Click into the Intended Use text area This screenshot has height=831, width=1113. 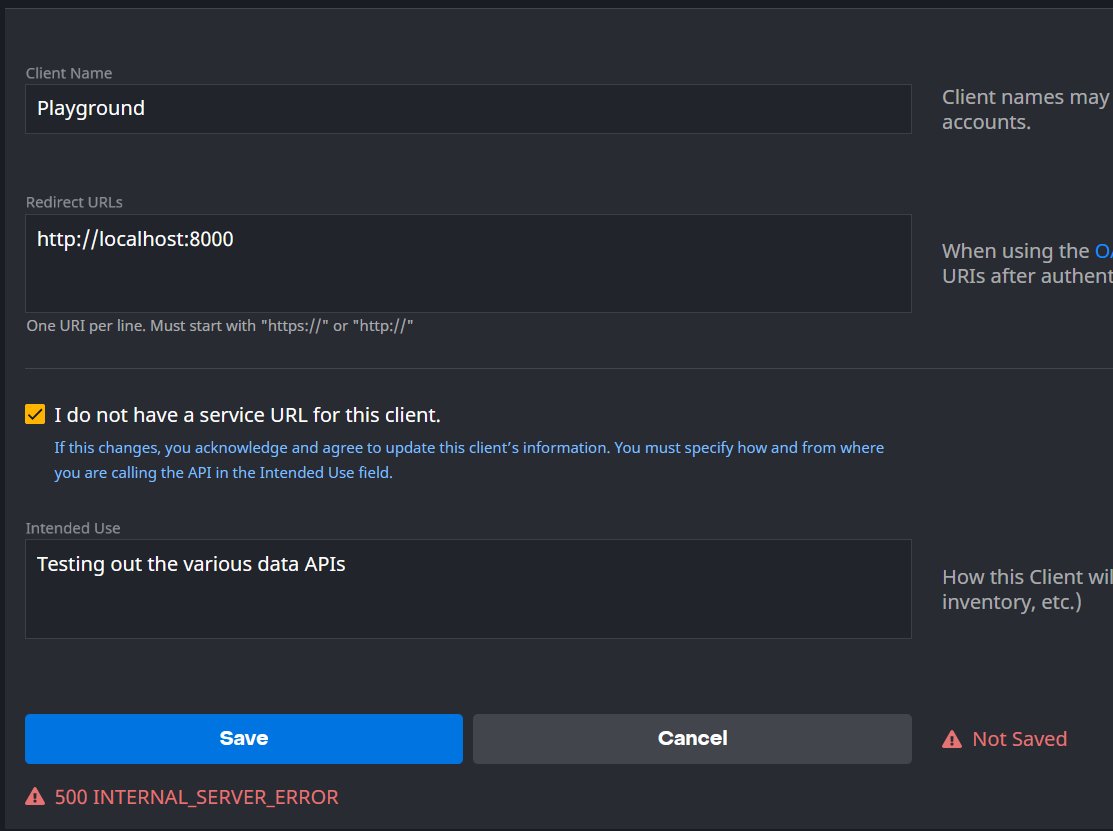pos(468,589)
